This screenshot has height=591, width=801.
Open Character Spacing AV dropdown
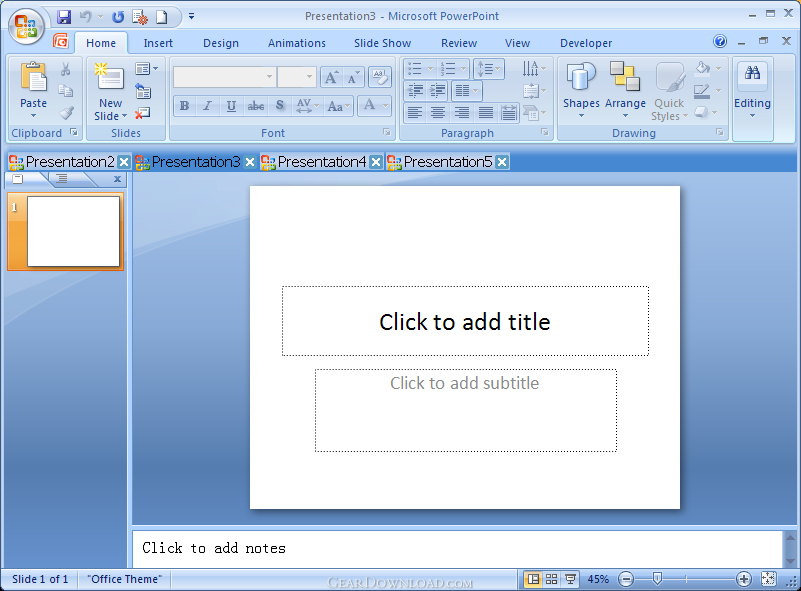(x=308, y=106)
